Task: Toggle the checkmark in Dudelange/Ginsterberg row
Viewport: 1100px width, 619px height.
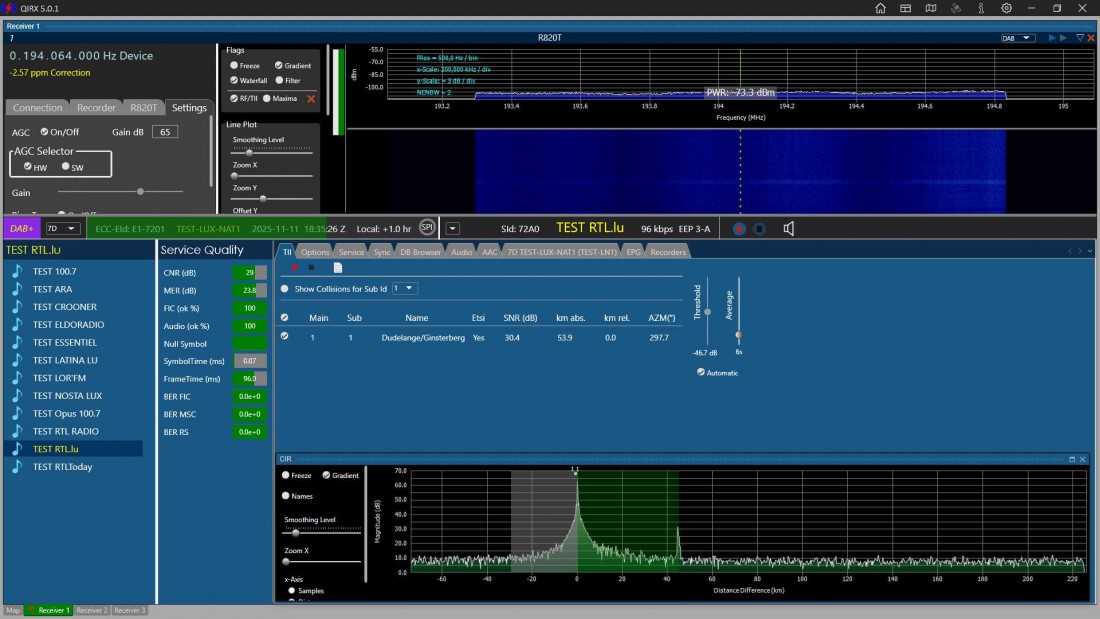Action: pos(284,336)
